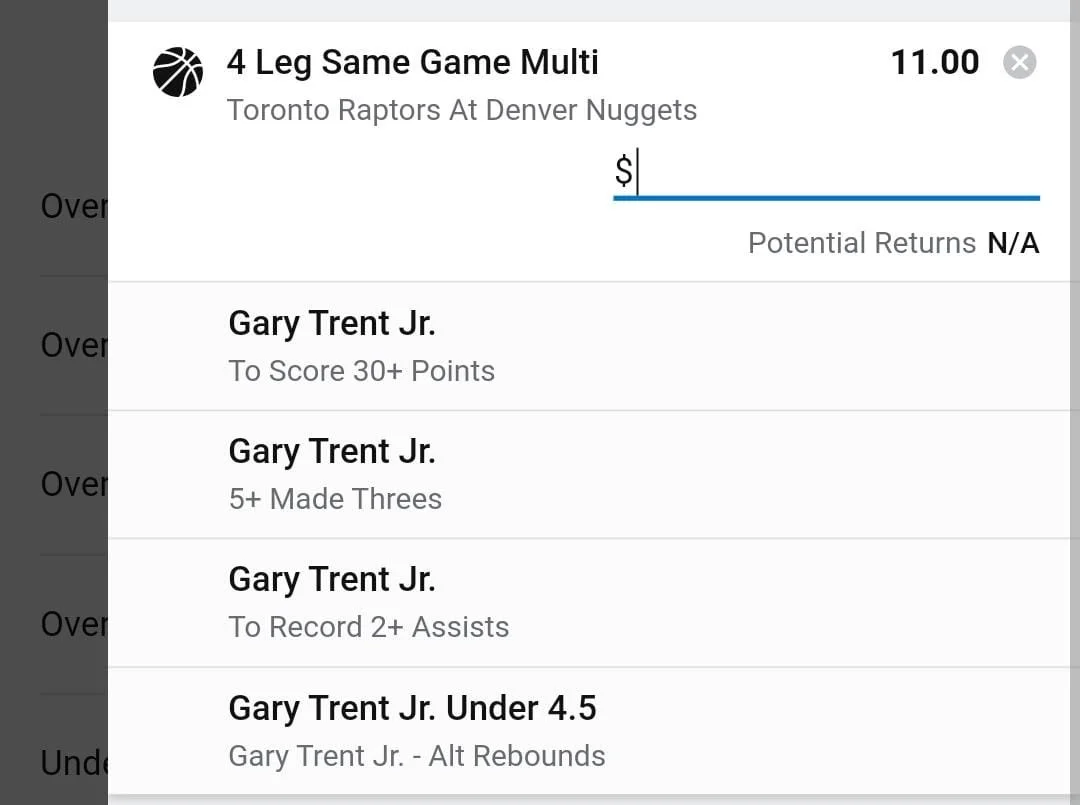The image size is (1080, 805).
Task: Click the Gary Trent Jr. Under 4.5 heading
Action: 413,709
